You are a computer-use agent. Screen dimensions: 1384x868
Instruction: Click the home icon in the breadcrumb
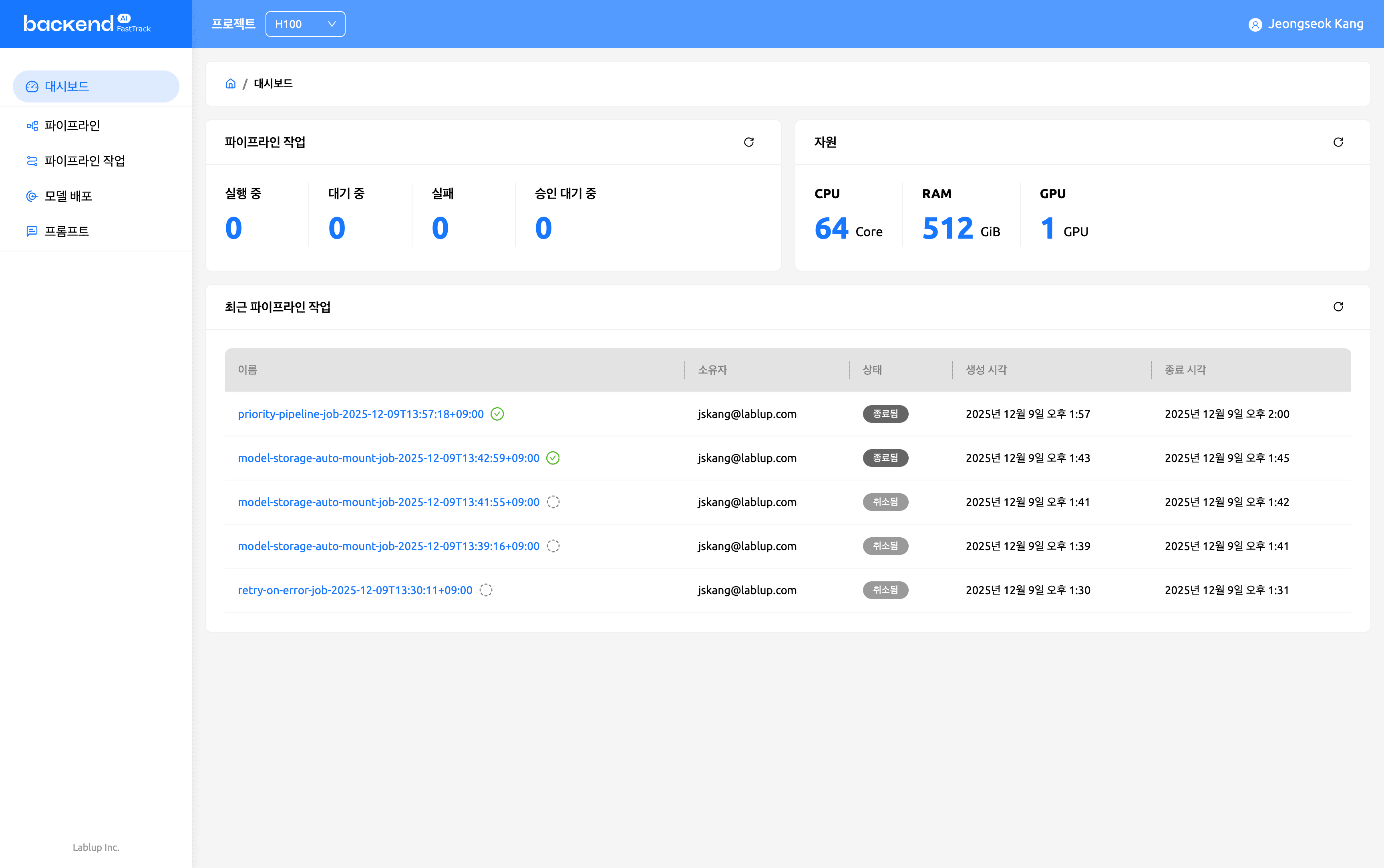[231, 83]
